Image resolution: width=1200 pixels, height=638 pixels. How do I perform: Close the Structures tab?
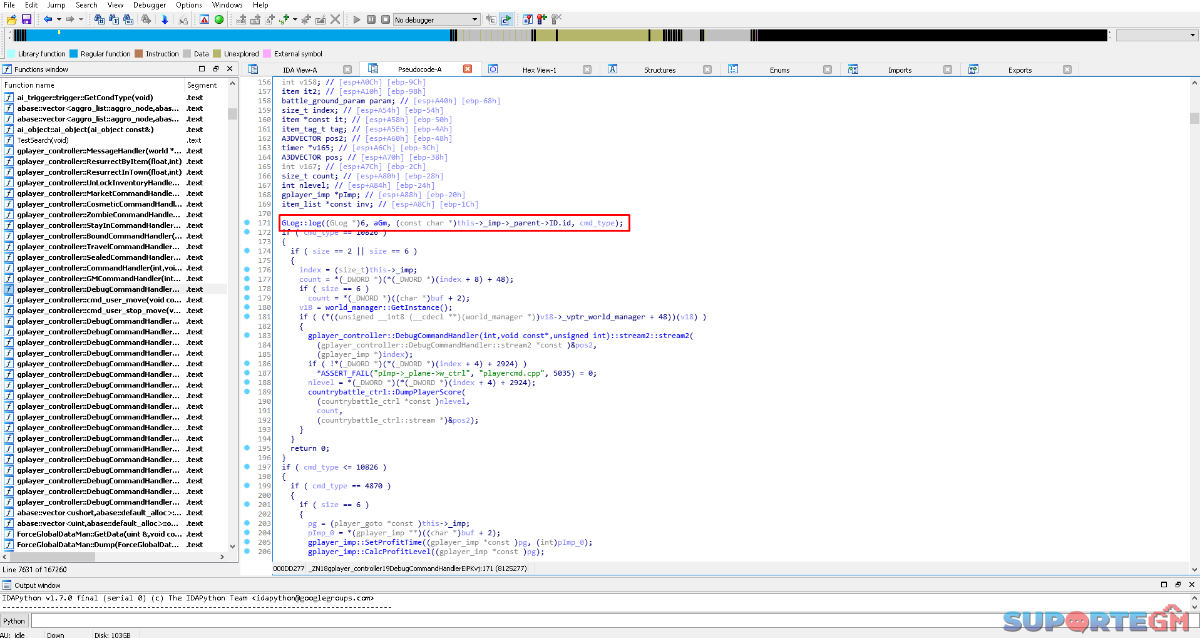pos(707,70)
